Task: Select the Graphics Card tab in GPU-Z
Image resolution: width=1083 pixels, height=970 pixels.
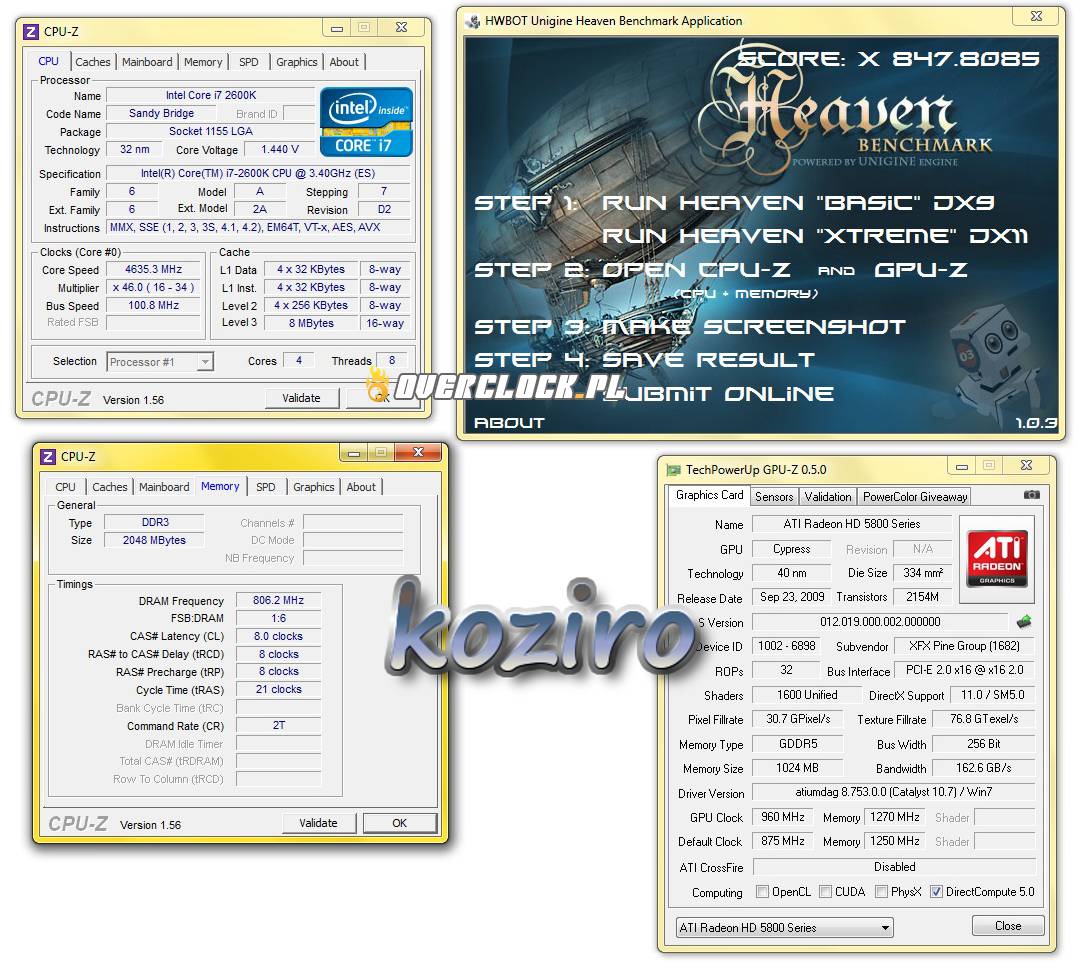Action: point(709,495)
